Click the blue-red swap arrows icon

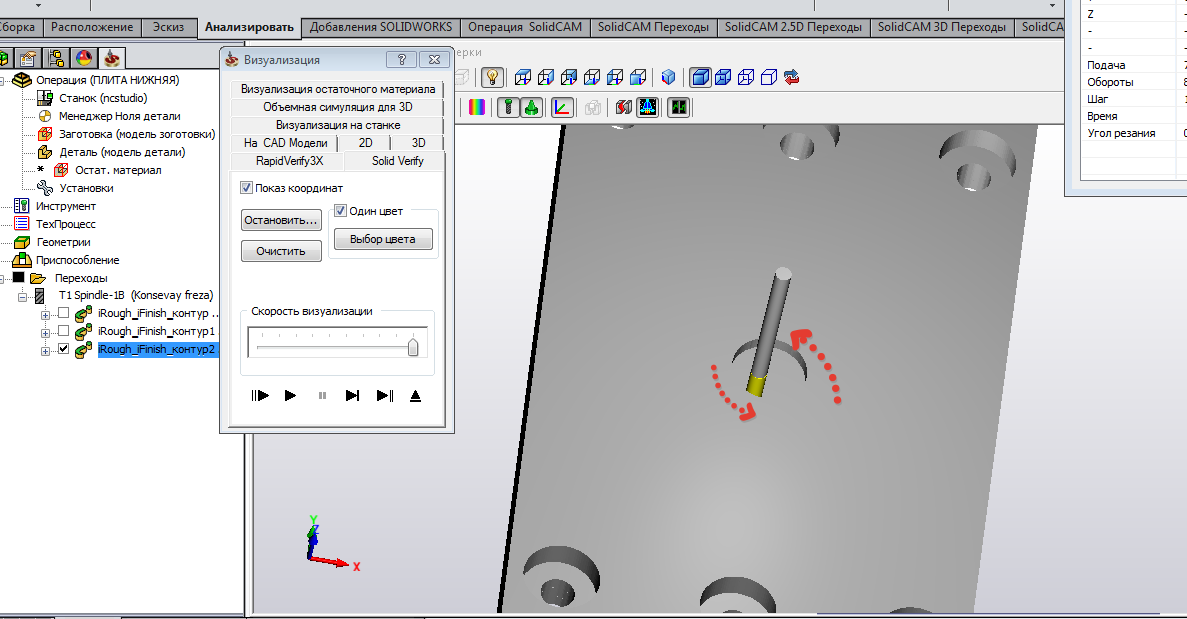pyautogui.click(x=792, y=77)
